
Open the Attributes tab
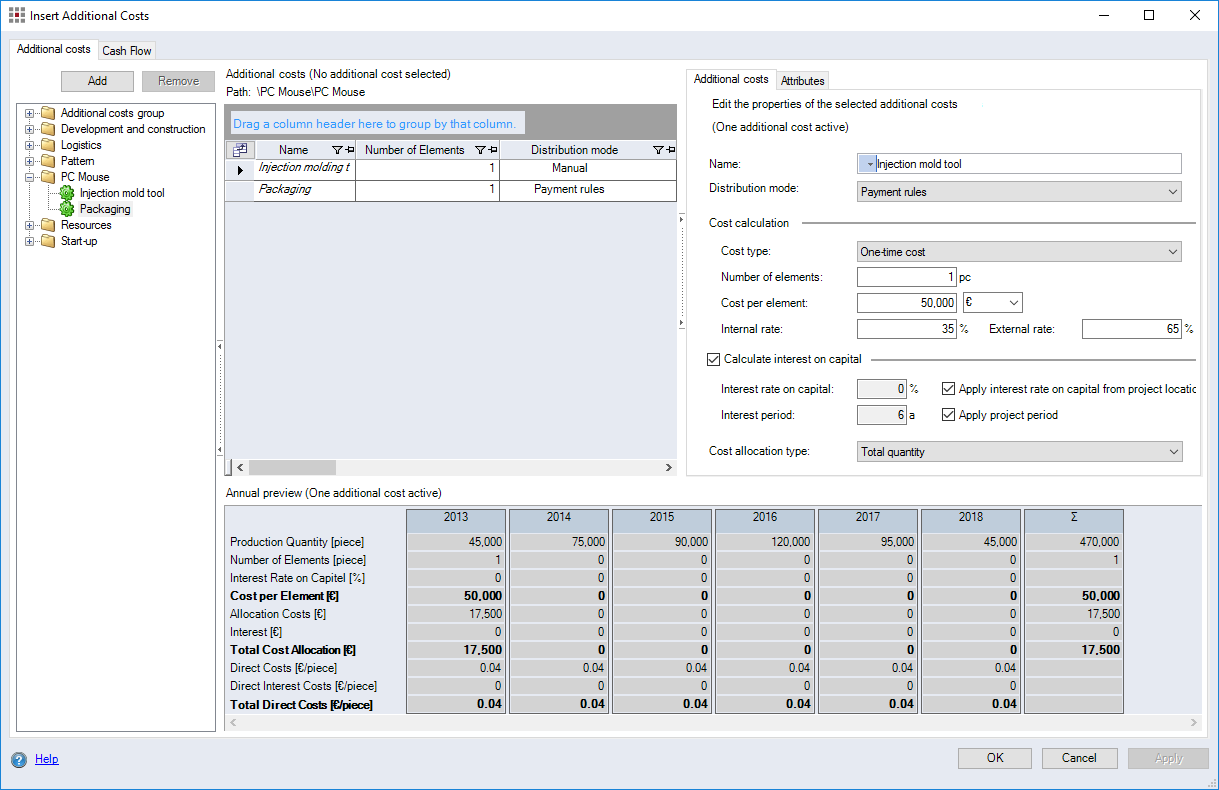click(802, 80)
